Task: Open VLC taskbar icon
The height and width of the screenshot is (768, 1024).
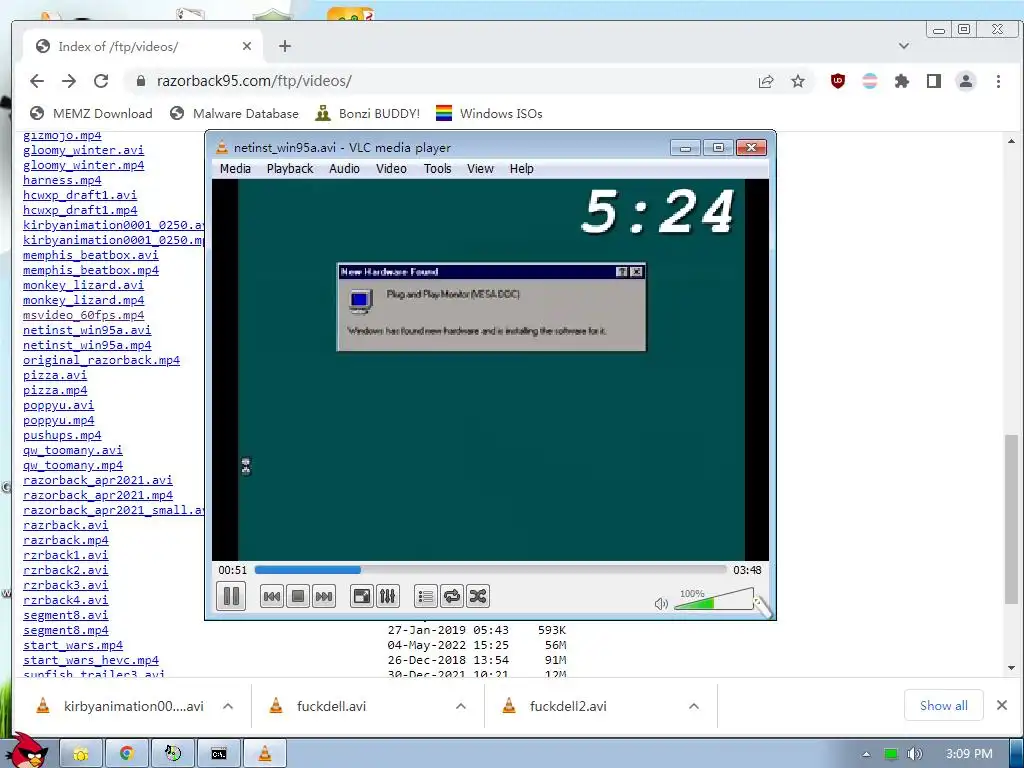Action: point(264,754)
